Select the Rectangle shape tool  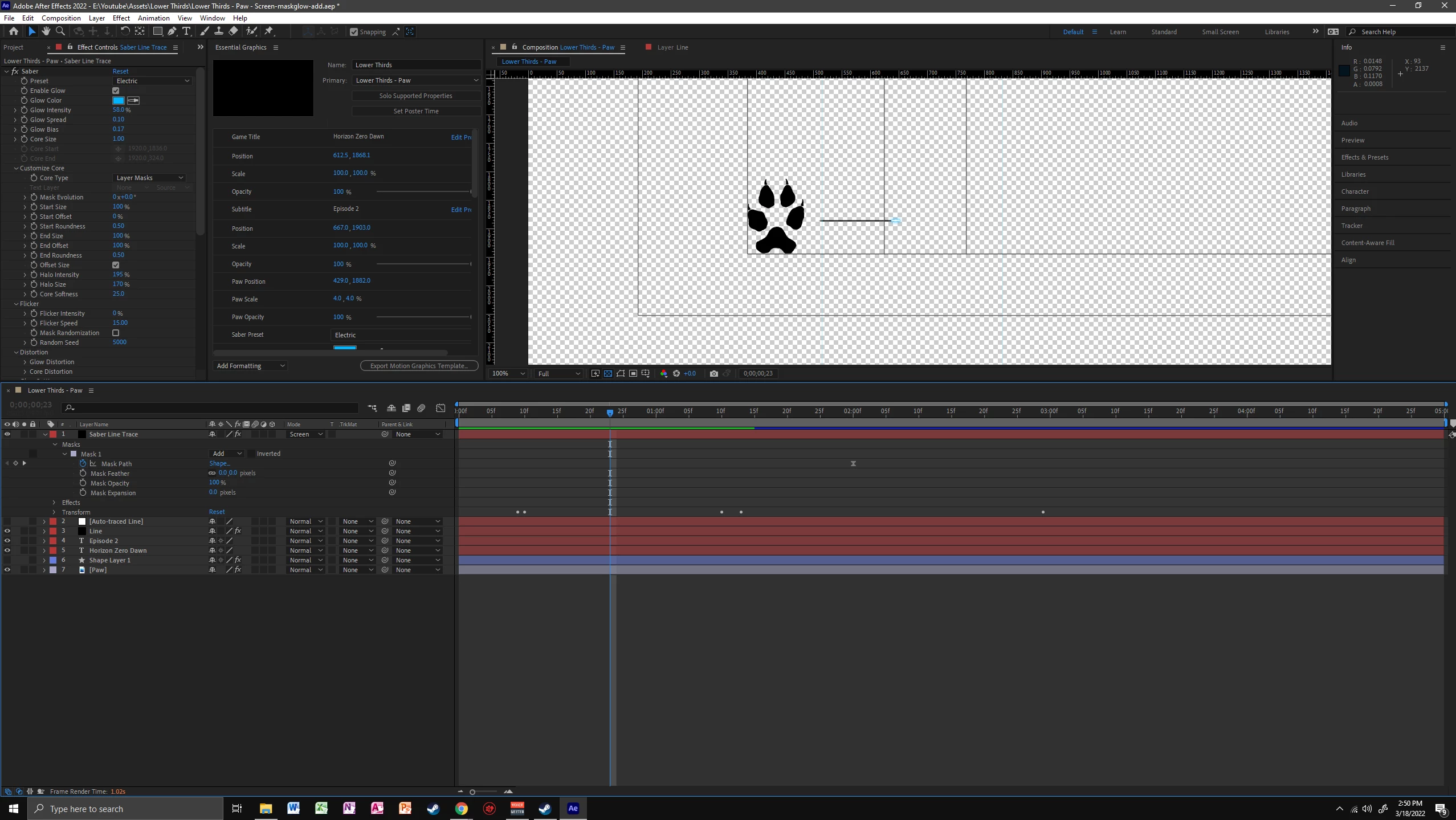tap(158, 31)
